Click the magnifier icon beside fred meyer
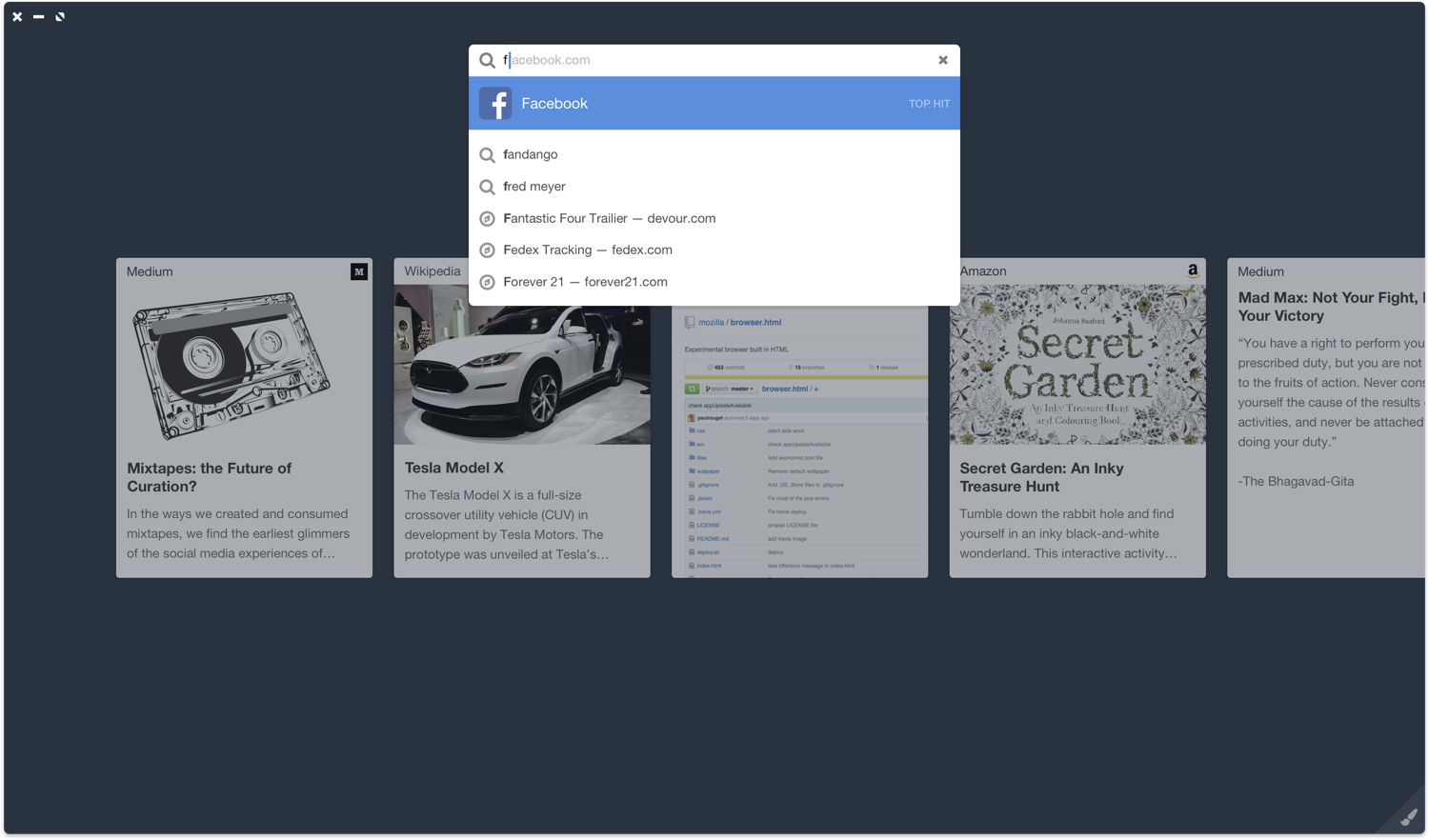 click(x=487, y=187)
